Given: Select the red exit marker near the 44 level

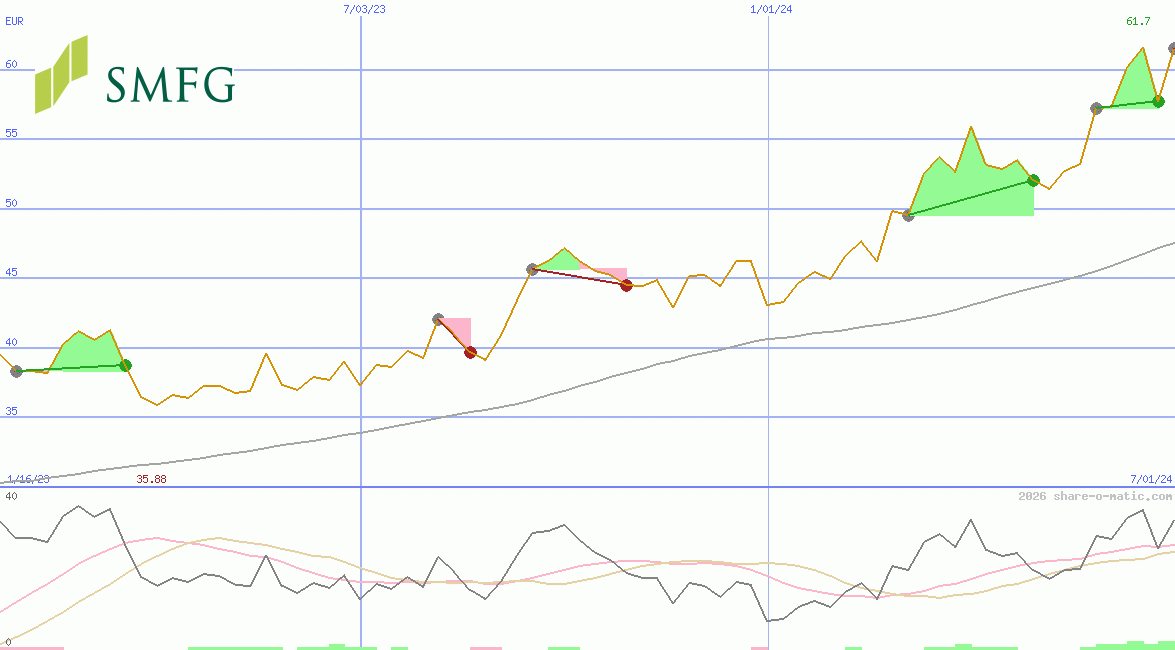Looking at the screenshot, I should pyautogui.click(x=625, y=284).
